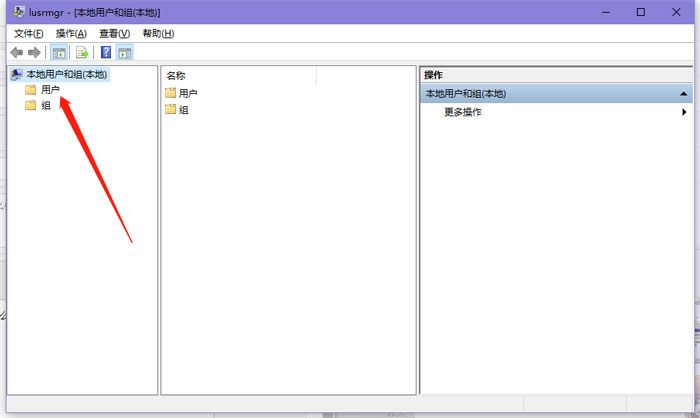
Task: Click the 操作 pane title
Action: pyautogui.click(x=433, y=75)
